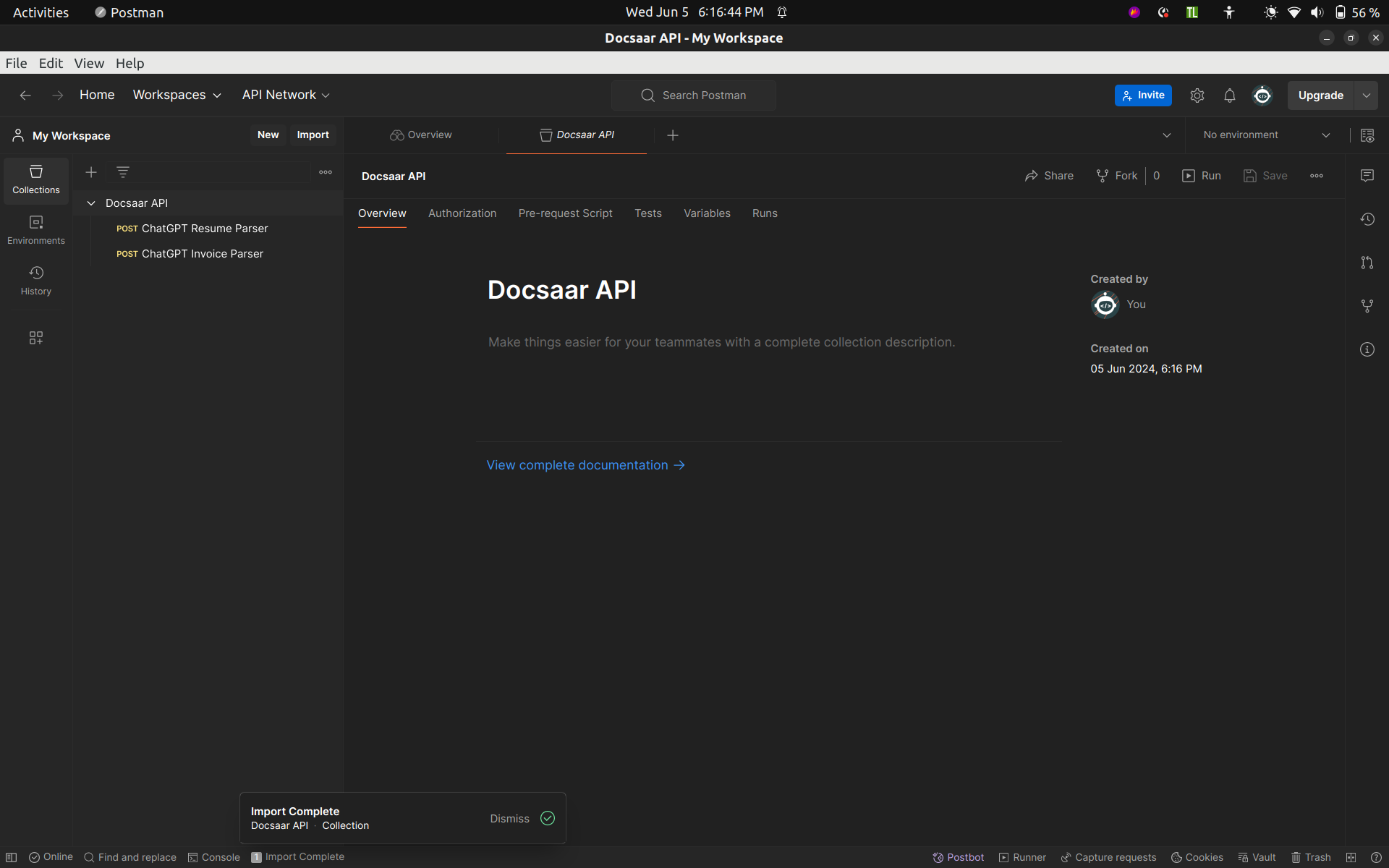
Task: Run the Docsaar API collection
Action: [1202, 176]
